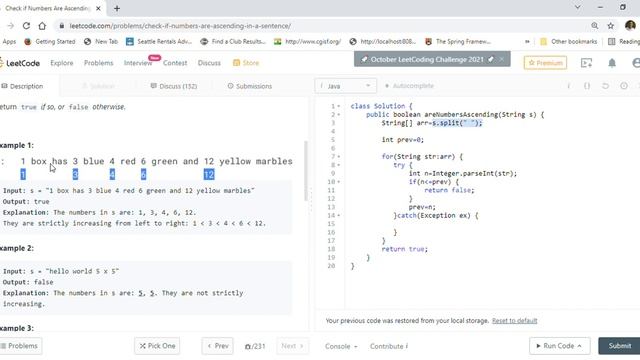Viewport: 640px width, 360px height.
Task: Click the description panel scrollbar
Action: click(x=306, y=171)
